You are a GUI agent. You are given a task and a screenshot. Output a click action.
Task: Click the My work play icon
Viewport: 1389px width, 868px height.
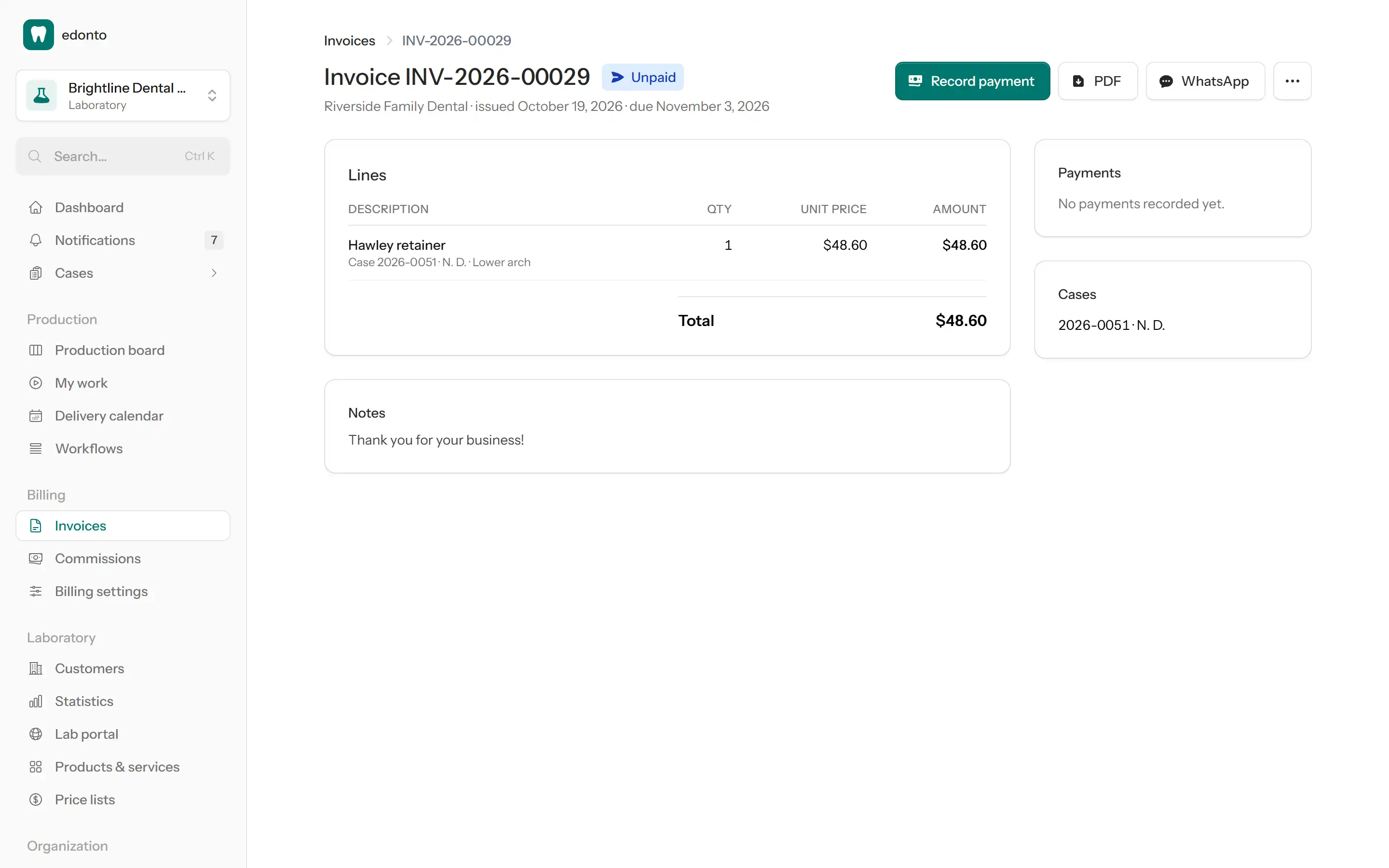click(x=36, y=383)
